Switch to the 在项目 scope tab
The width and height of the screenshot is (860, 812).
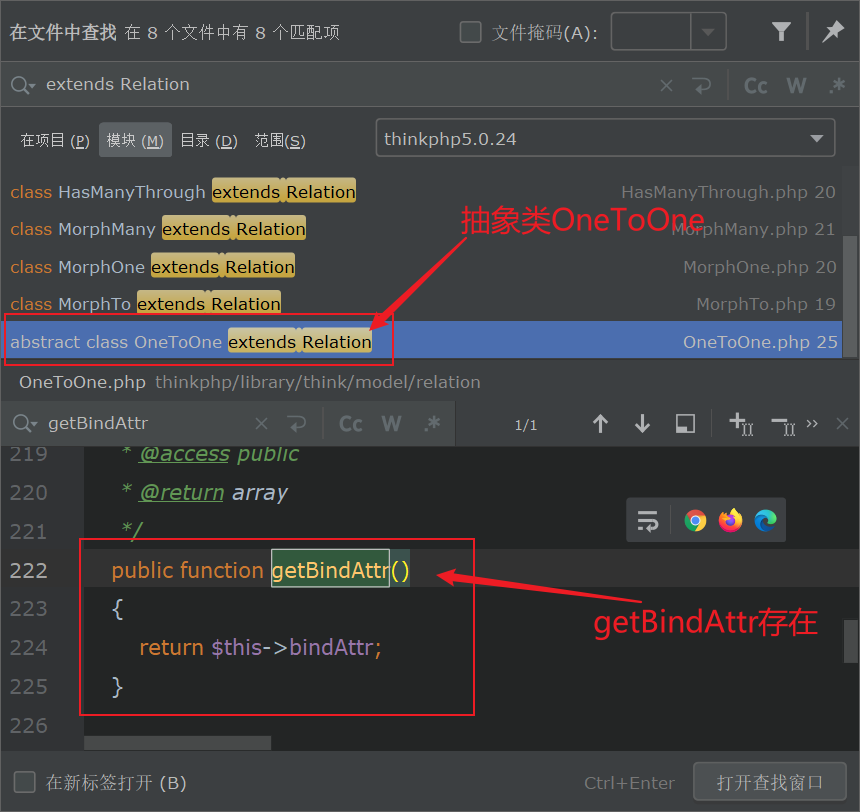[55, 141]
